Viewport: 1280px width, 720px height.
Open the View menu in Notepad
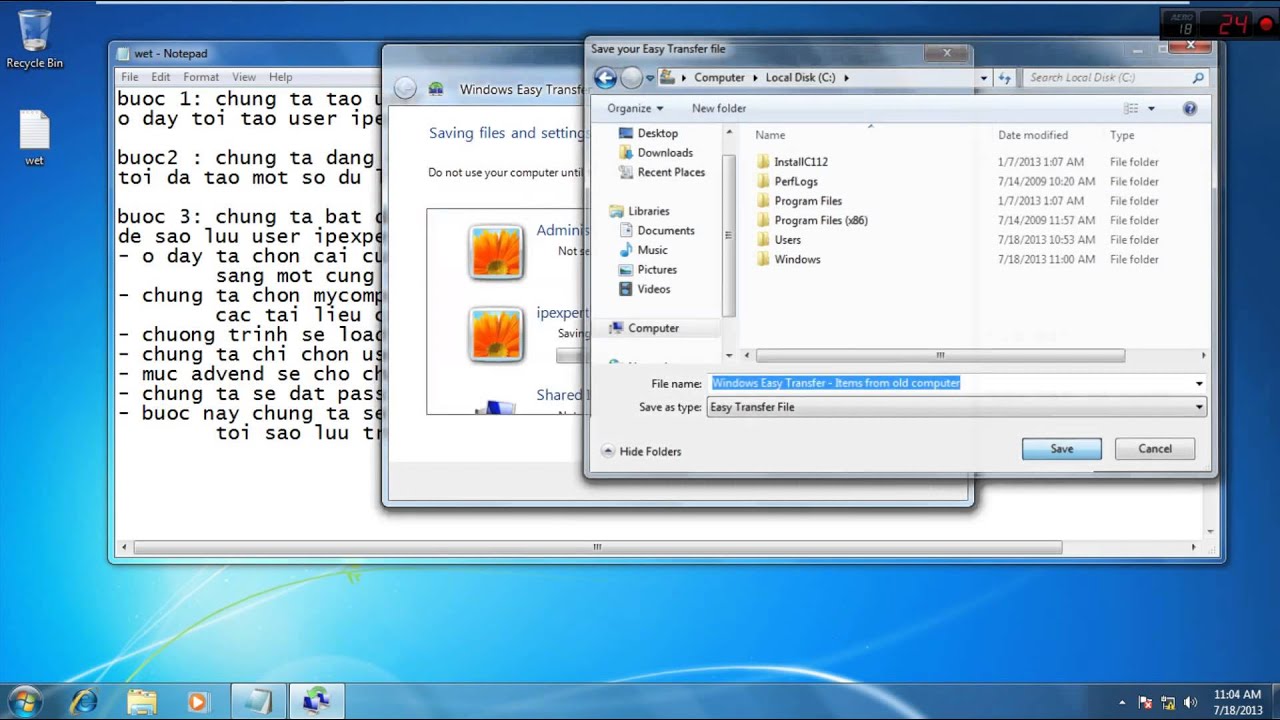coord(244,77)
